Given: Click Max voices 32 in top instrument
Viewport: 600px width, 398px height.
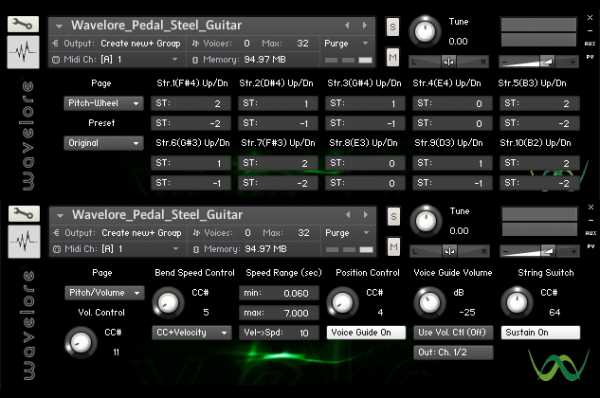Looking at the screenshot, I should click(x=303, y=44).
